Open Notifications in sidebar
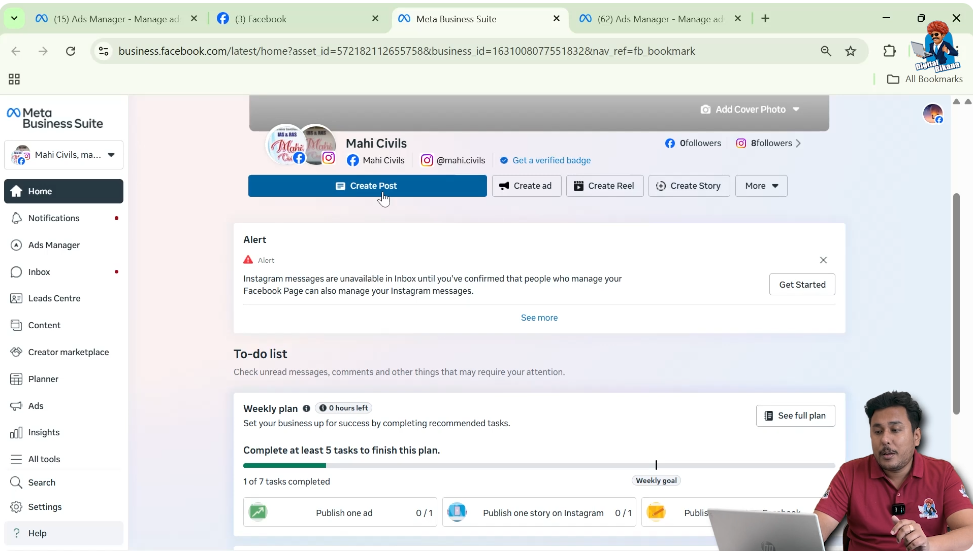Image resolution: width=973 pixels, height=553 pixels. coord(63,218)
